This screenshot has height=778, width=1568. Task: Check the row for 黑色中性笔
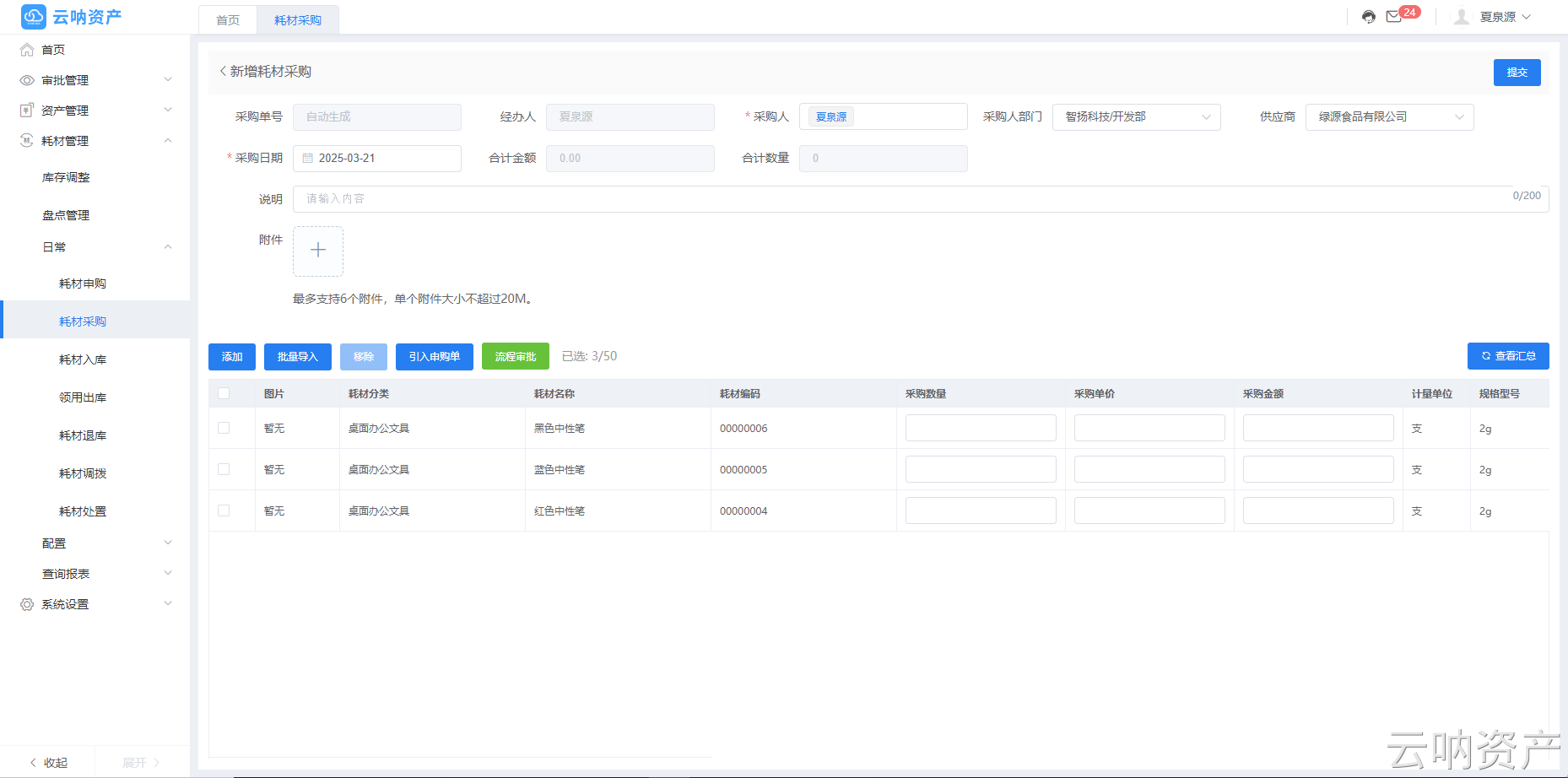224,428
